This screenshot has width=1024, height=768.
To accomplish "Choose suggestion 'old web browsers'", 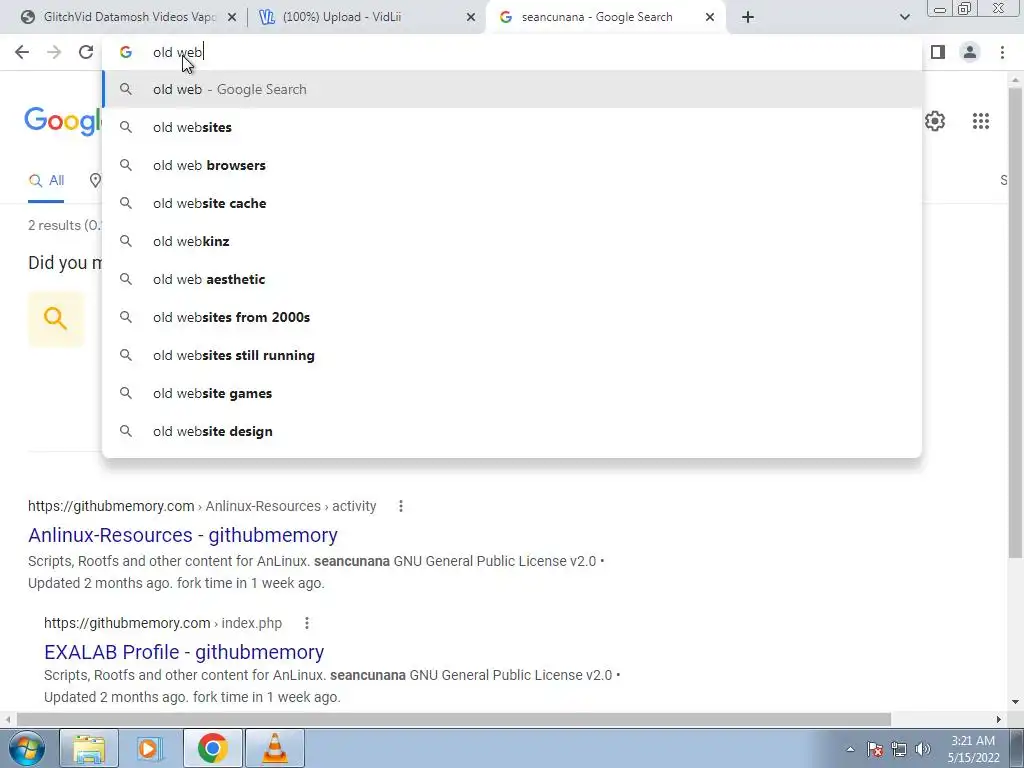I will tap(512, 165).
